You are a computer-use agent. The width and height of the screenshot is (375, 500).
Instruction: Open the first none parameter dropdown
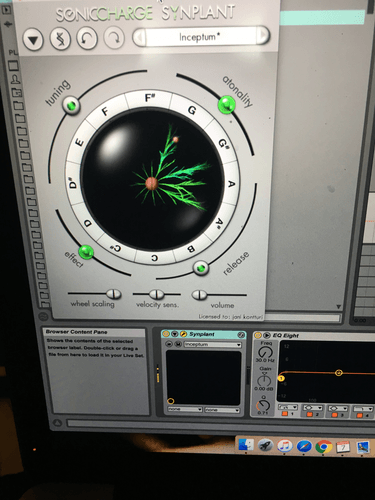[x=185, y=409]
